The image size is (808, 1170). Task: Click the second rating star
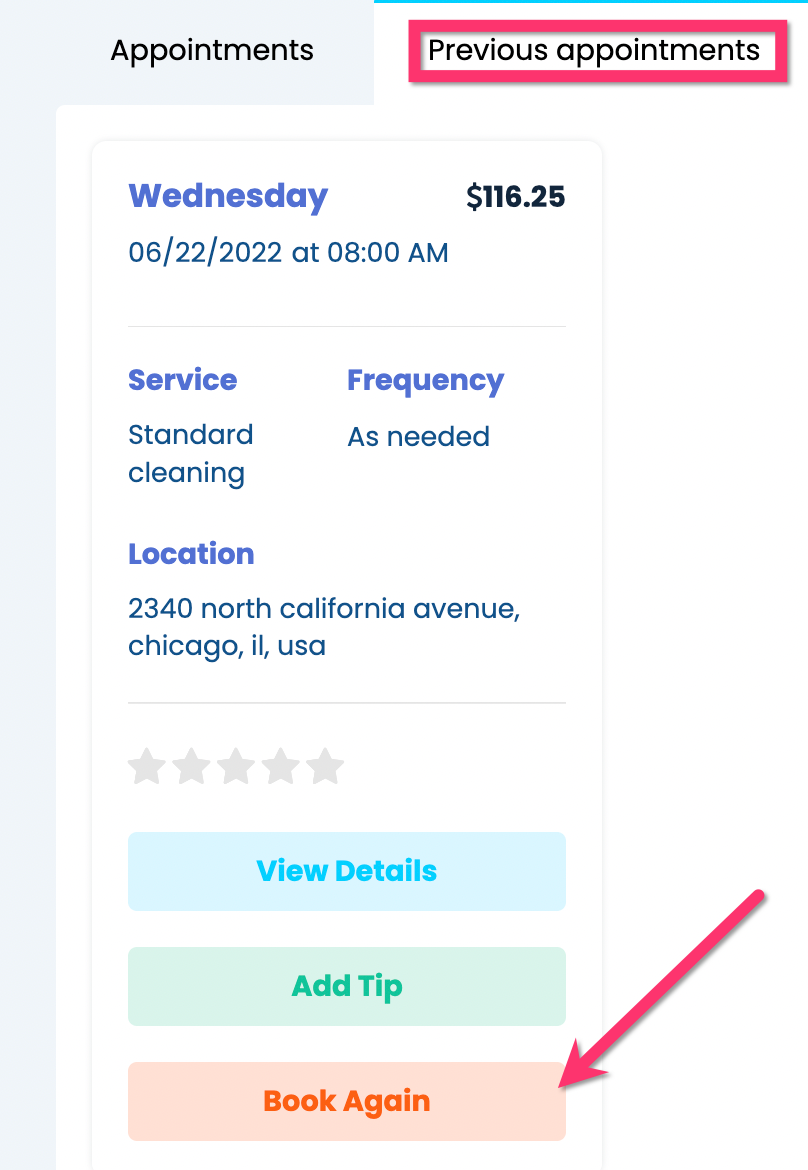(x=191, y=768)
